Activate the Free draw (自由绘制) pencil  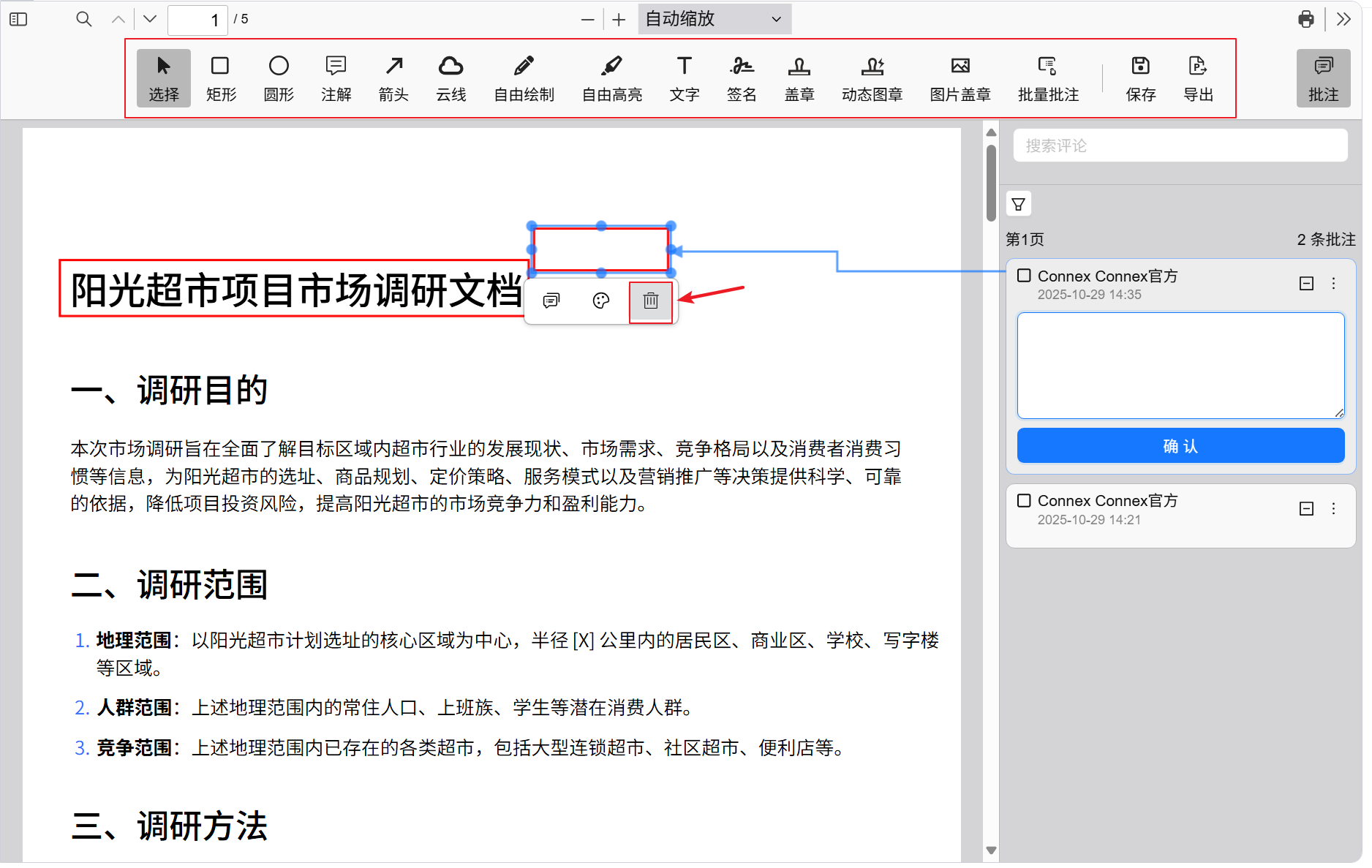pyautogui.click(x=524, y=78)
